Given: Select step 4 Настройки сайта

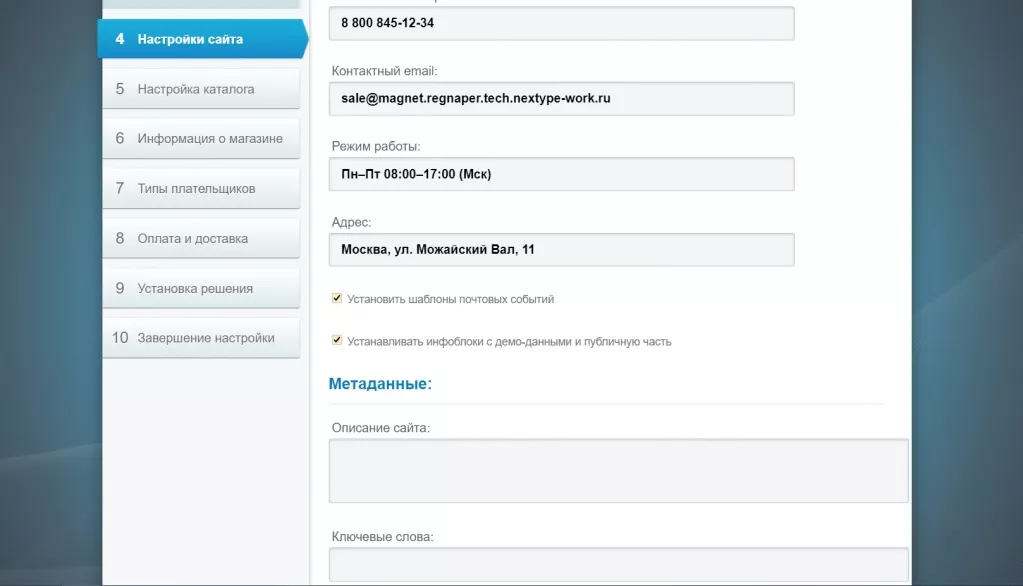Looking at the screenshot, I should pos(202,39).
